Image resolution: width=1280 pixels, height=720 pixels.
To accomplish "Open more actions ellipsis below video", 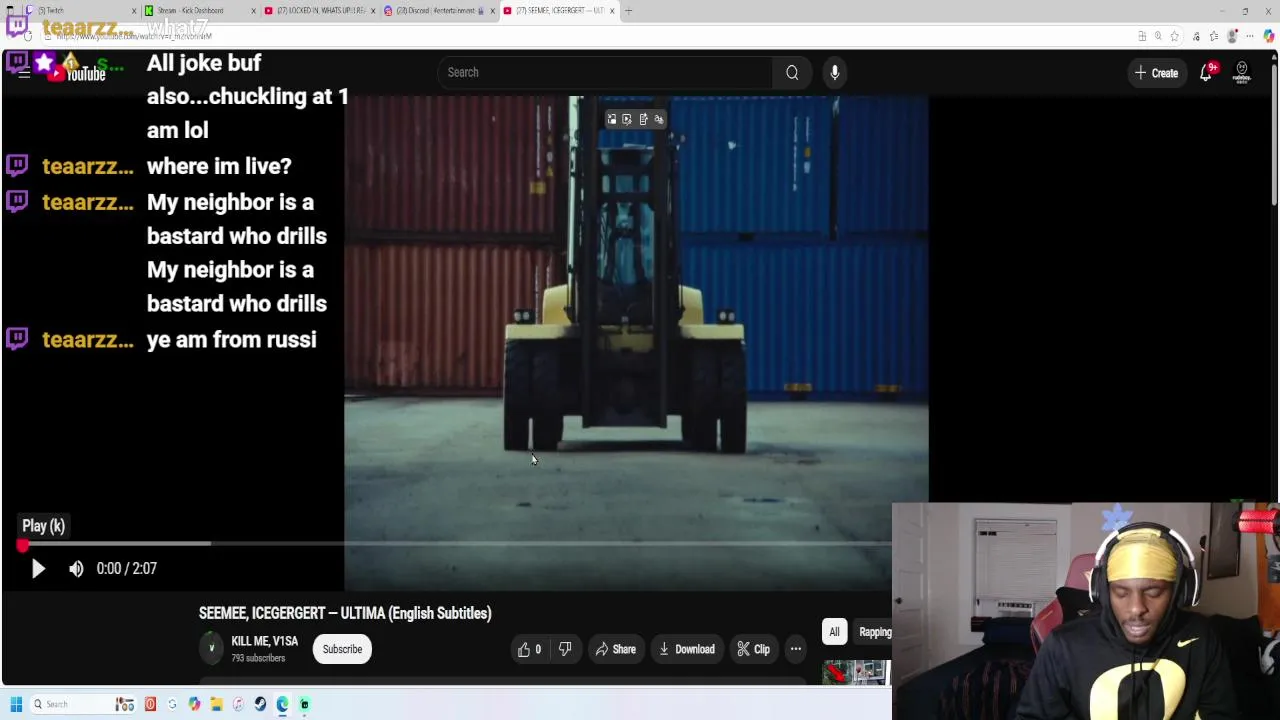I will tap(796, 649).
